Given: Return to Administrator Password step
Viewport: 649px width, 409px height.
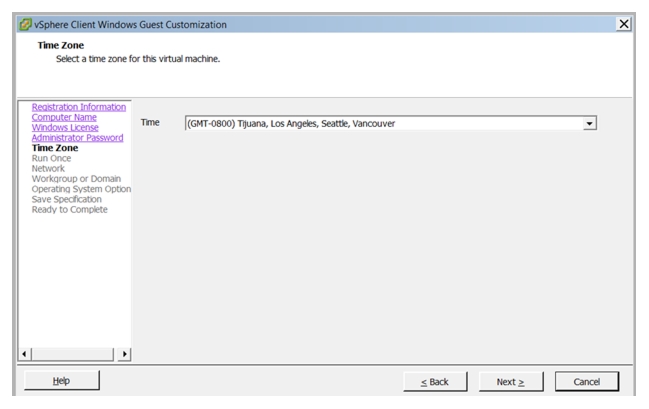Looking at the screenshot, I should (77, 137).
